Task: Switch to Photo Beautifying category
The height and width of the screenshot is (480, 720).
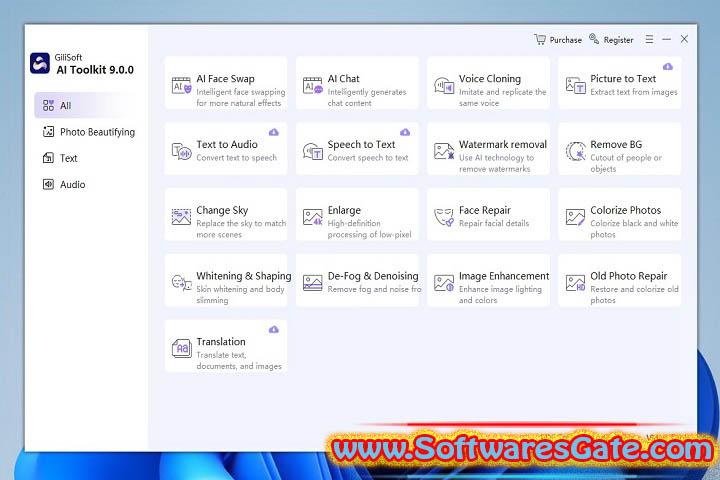Action: (89, 132)
